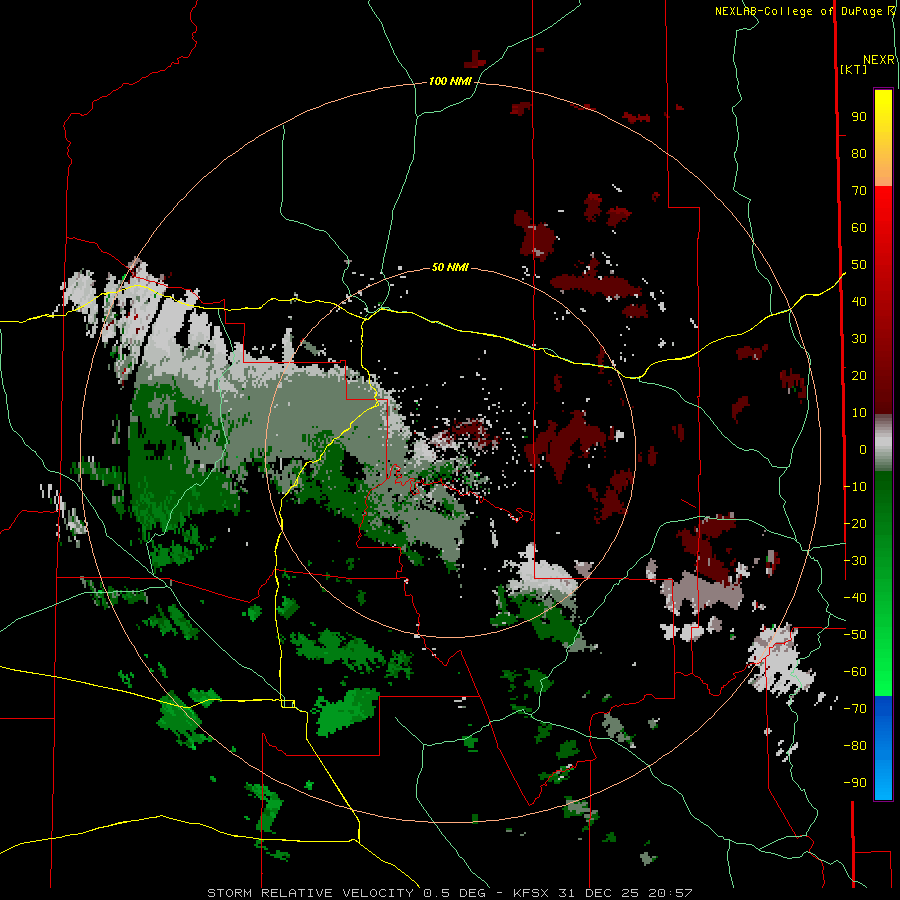Click the -50 knot value on the color scale

855,635
